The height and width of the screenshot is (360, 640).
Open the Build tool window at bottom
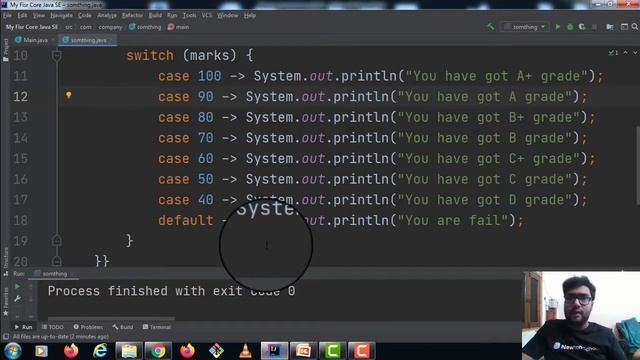pyautogui.click(x=123, y=327)
